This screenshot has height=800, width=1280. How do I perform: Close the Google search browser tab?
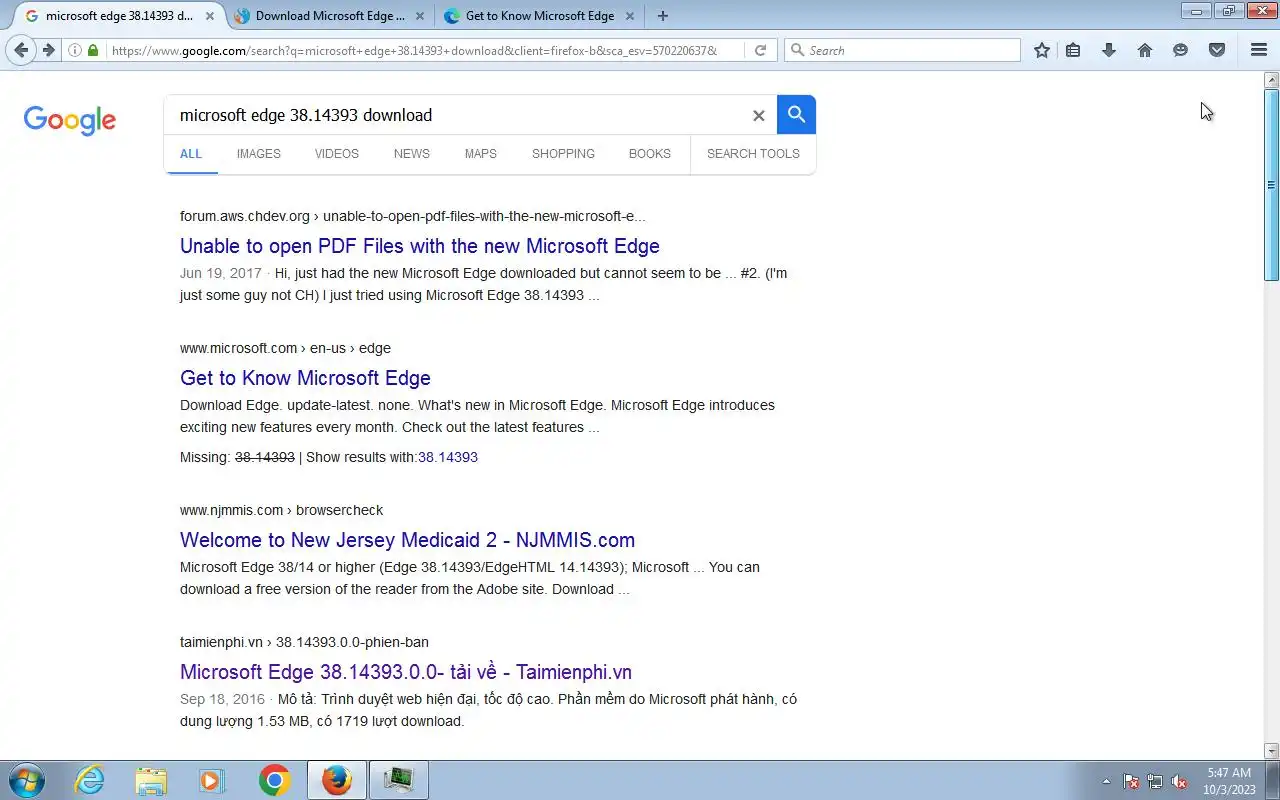(x=208, y=16)
